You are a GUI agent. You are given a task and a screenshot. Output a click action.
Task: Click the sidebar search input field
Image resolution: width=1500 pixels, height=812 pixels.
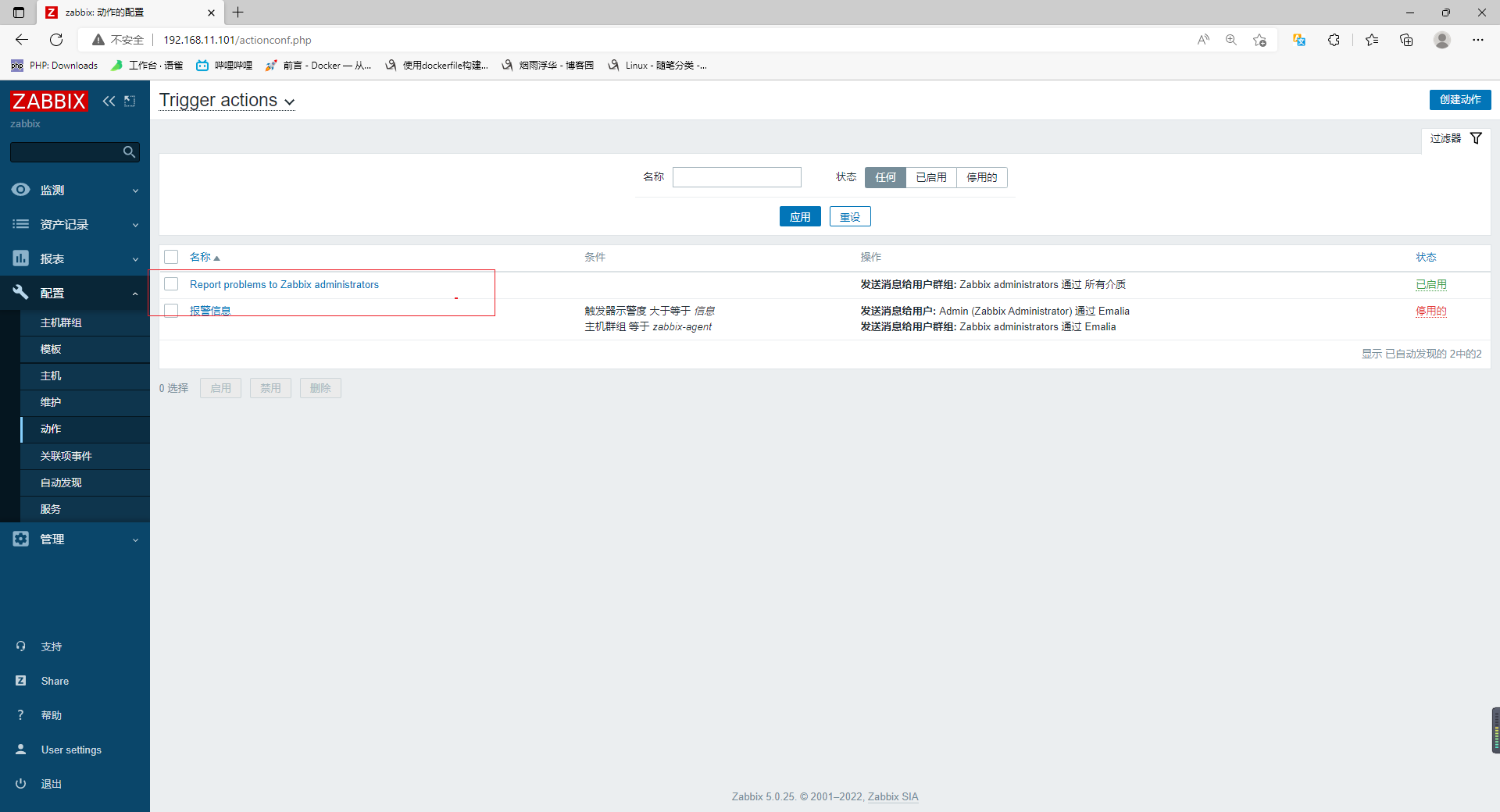66,152
